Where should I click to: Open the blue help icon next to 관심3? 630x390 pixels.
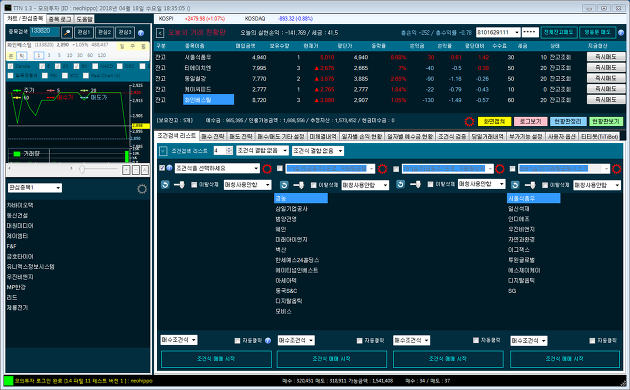[141, 33]
